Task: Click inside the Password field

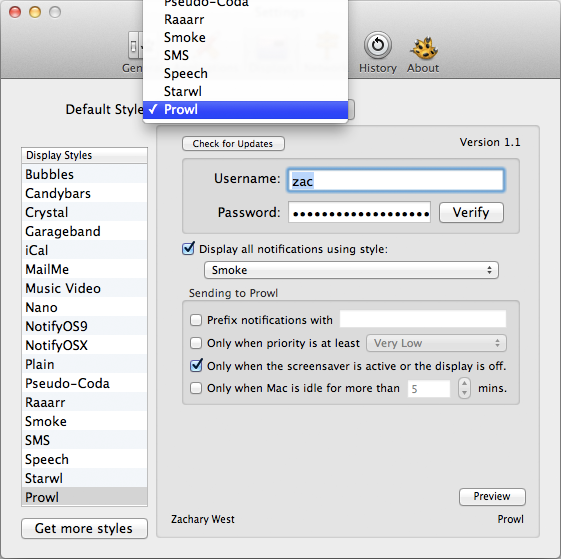Action: [359, 213]
